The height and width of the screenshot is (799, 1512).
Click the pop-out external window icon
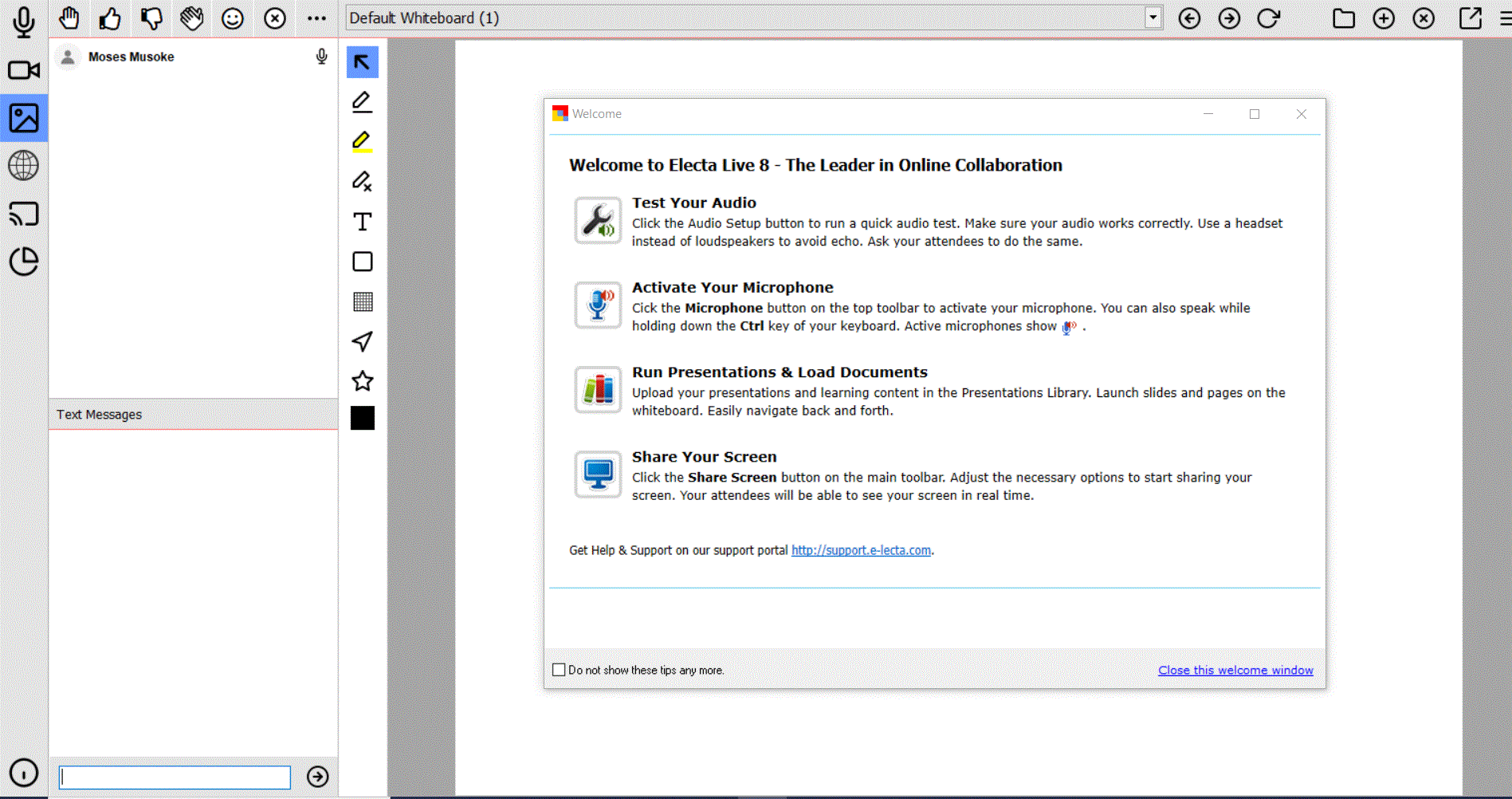pyautogui.click(x=1470, y=18)
